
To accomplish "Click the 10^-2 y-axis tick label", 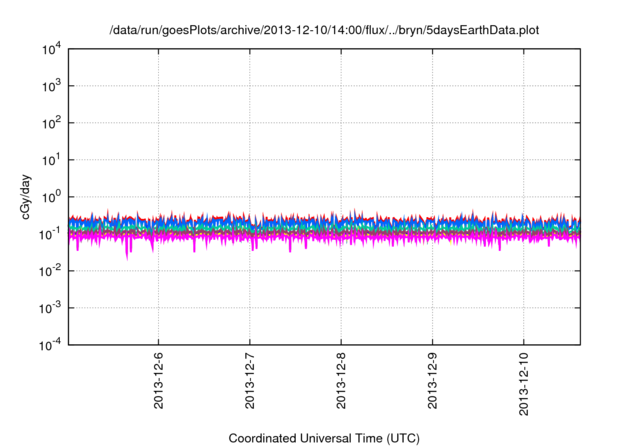I will pyautogui.click(x=50, y=271).
